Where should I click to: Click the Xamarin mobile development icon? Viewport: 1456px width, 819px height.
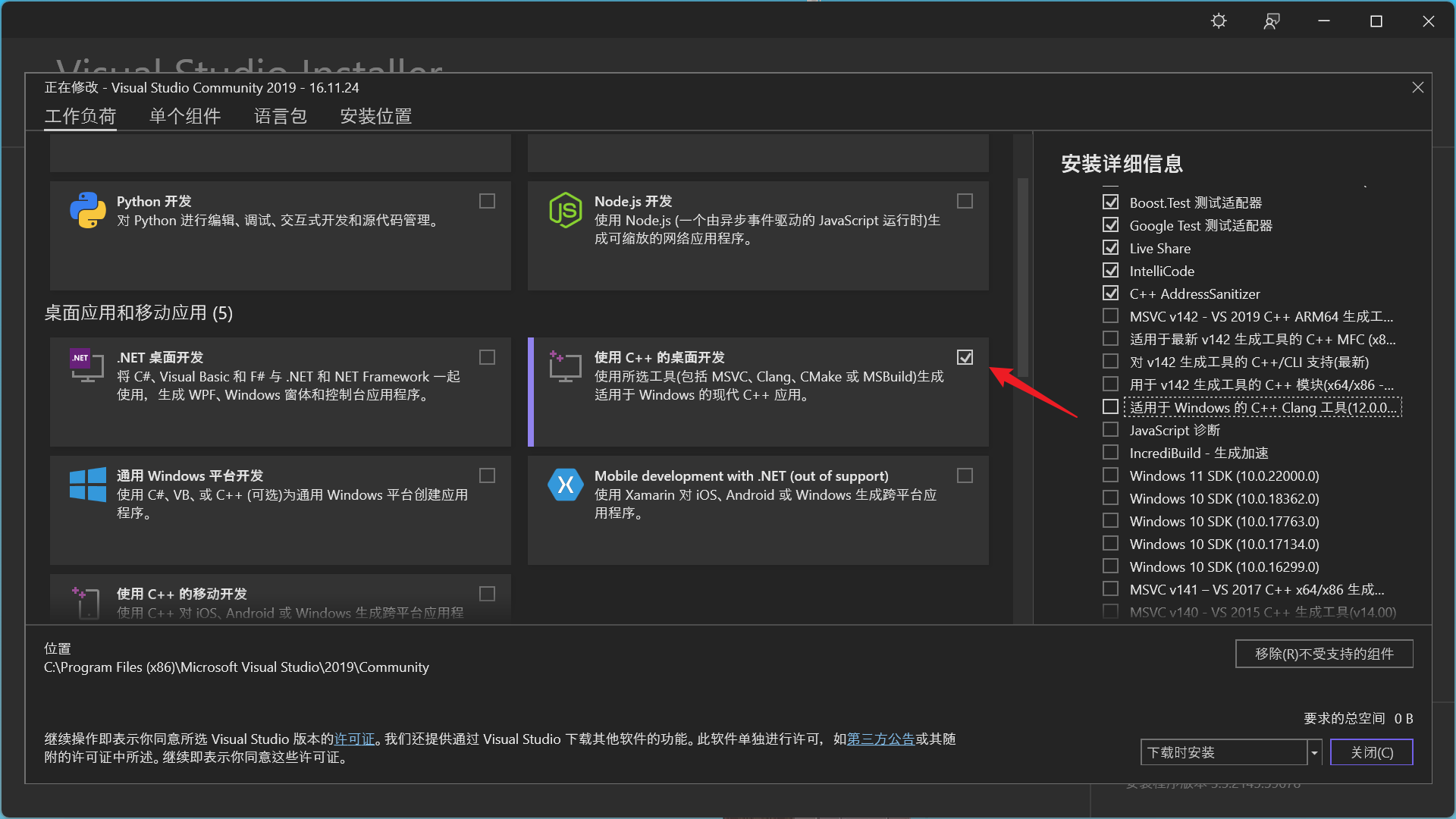[565, 485]
